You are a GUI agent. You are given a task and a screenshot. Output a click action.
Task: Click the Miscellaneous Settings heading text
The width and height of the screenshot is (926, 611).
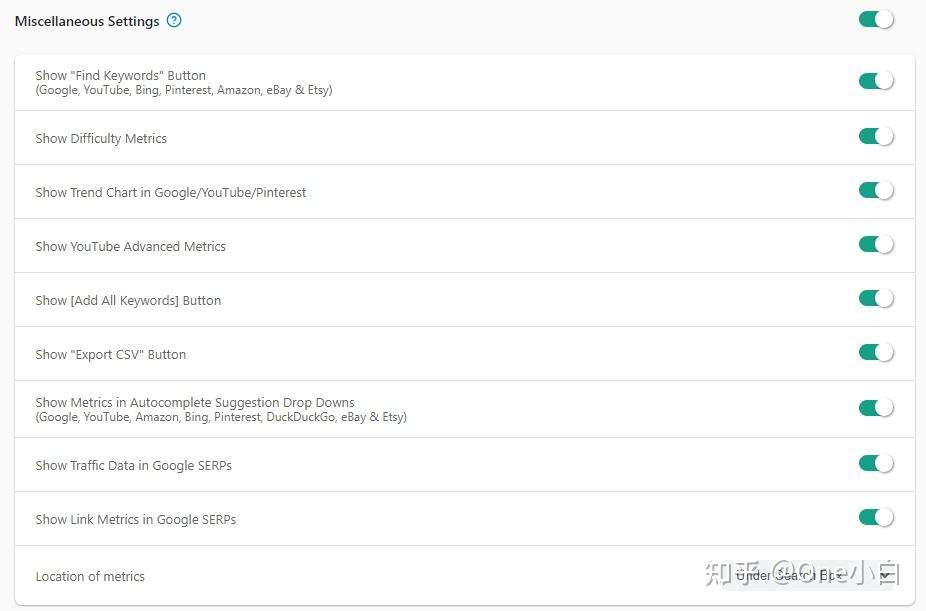click(x=87, y=21)
